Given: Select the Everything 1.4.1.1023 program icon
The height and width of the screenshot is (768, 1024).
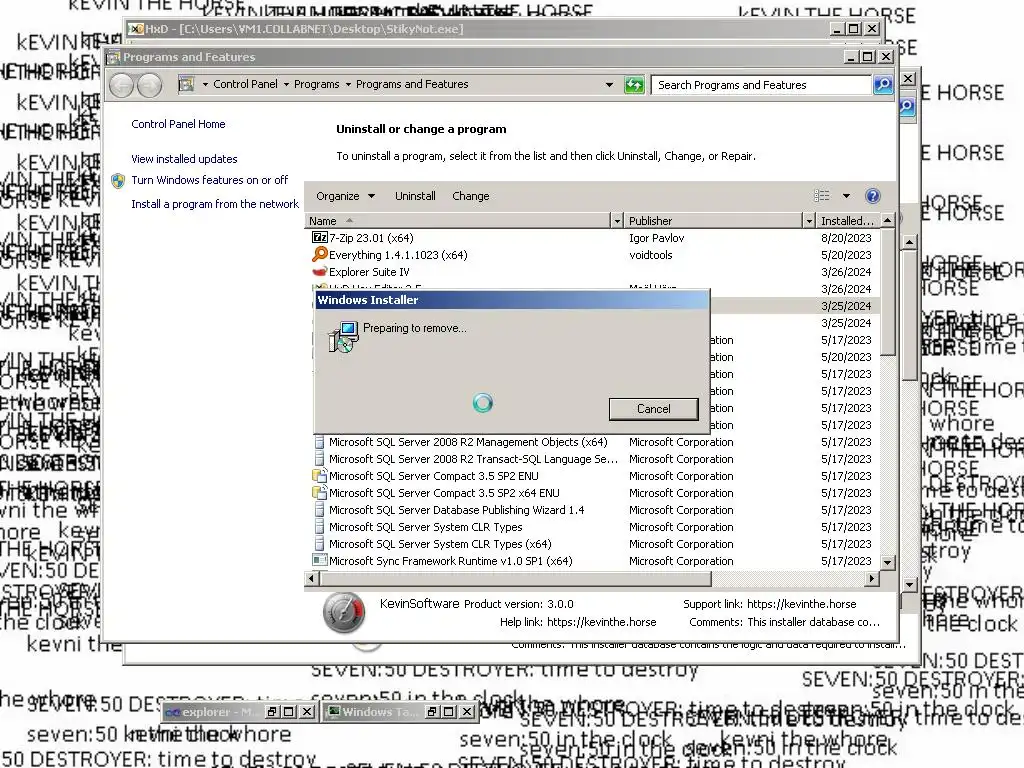Looking at the screenshot, I should [319, 255].
